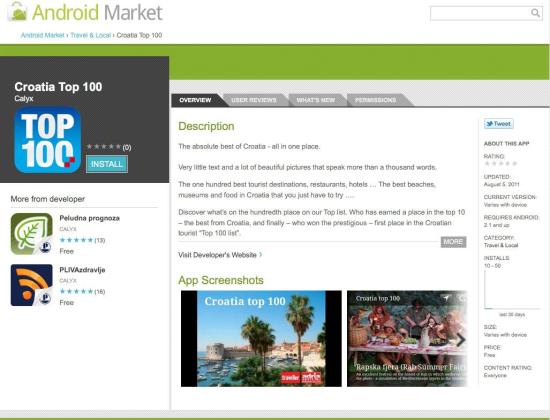The width and height of the screenshot is (550, 420).
Task: Click the Croatia Top 100 app icon
Action: [x=48, y=140]
